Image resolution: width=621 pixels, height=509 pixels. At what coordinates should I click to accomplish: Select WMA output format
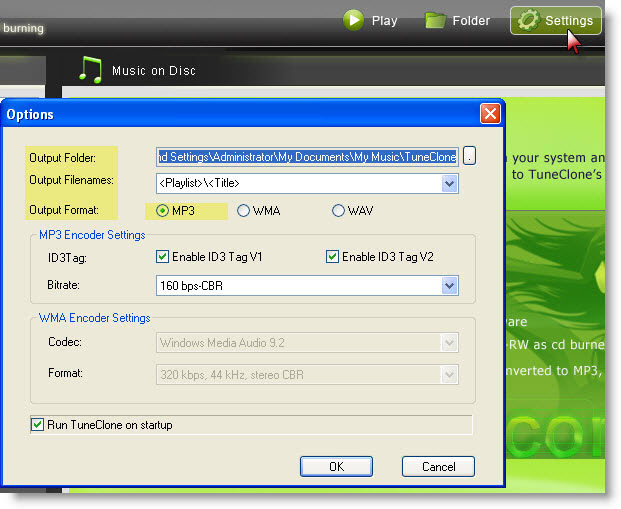[243, 211]
